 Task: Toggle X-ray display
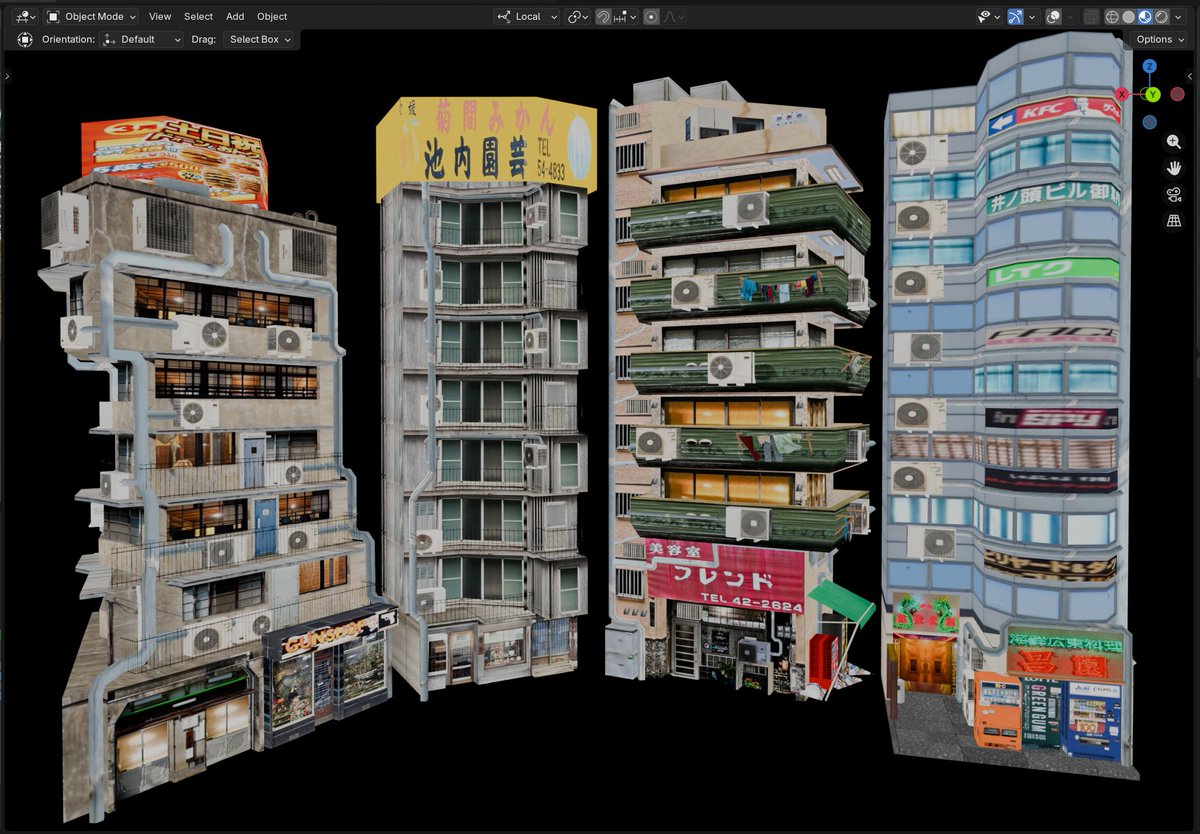coord(1091,16)
